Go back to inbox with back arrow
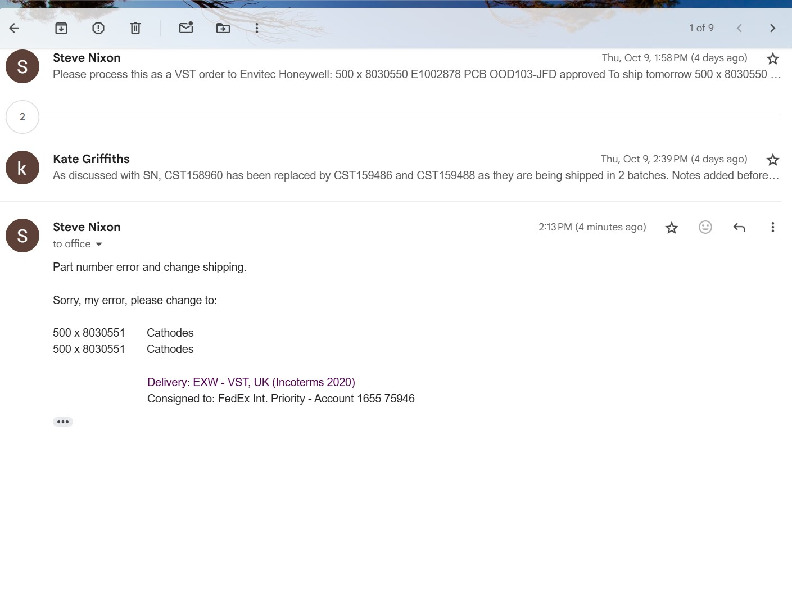The image size is (792, 612). [14, 28]
